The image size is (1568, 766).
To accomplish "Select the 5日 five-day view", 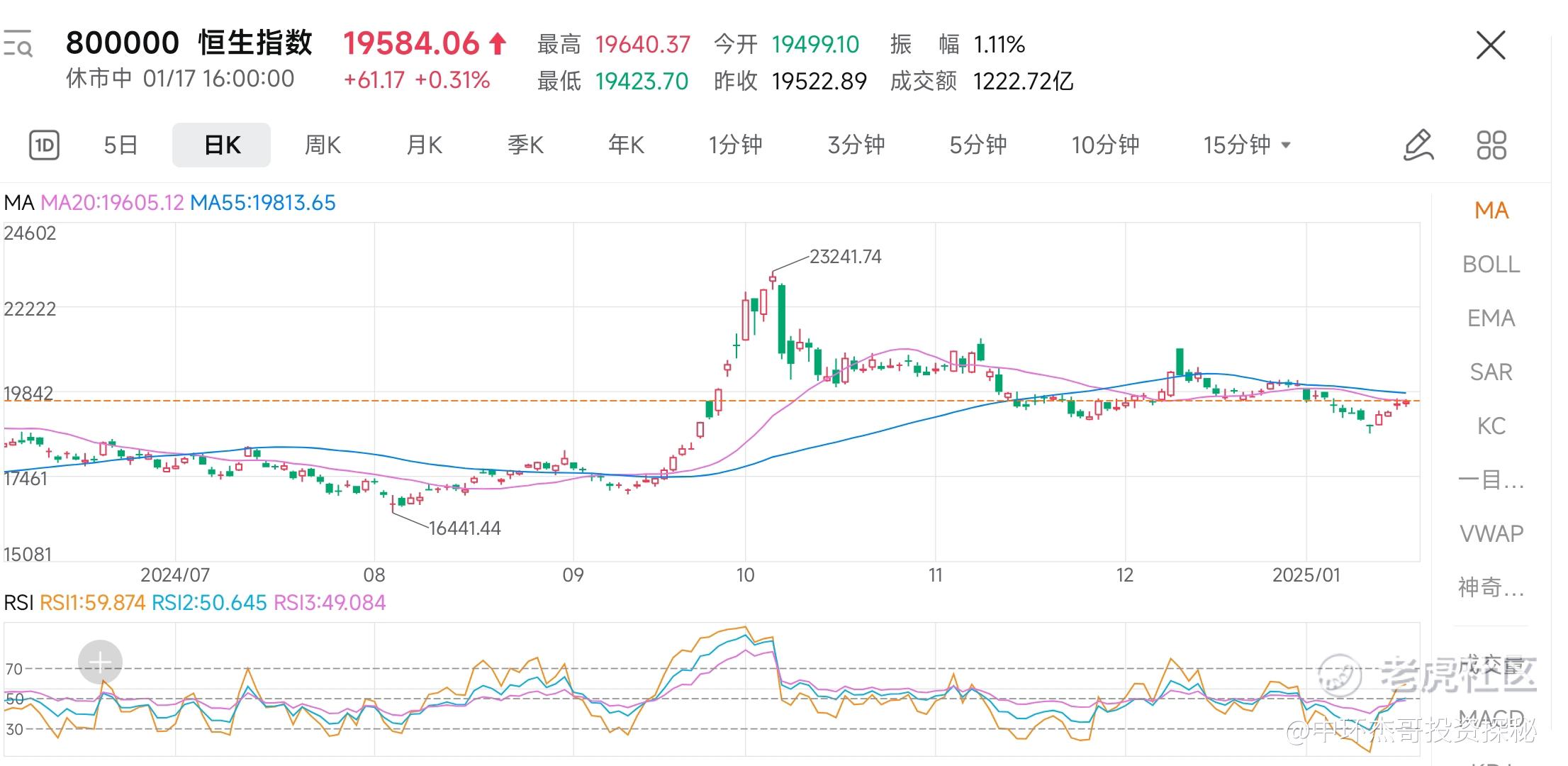I will coord(121,145).
